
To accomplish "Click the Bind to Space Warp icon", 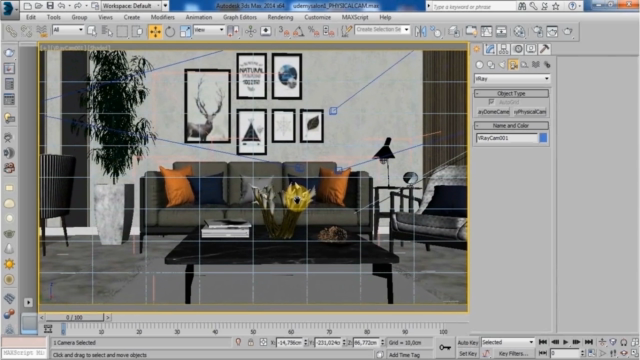I will (x=42, y=31).
